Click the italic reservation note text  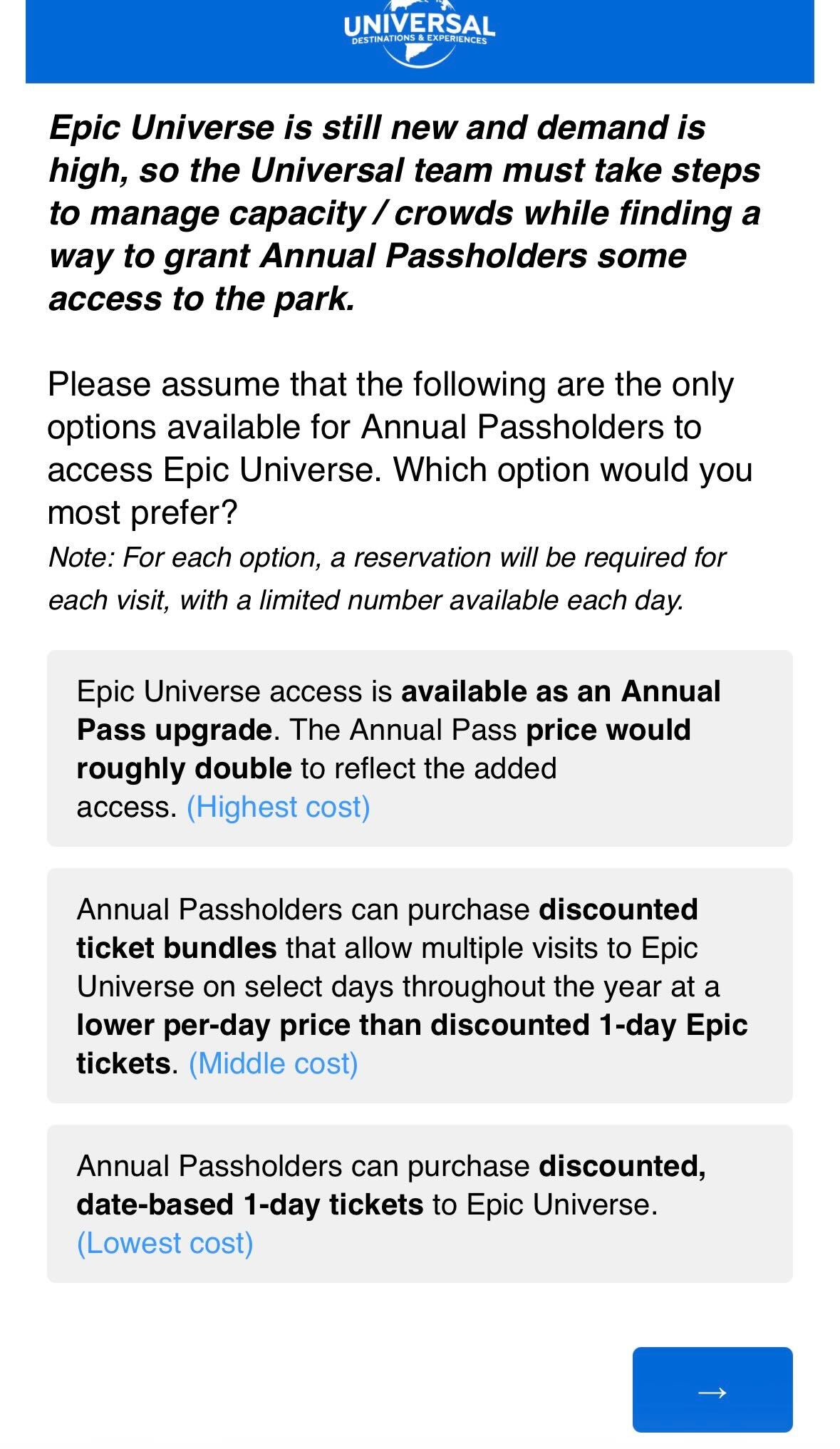386,578
